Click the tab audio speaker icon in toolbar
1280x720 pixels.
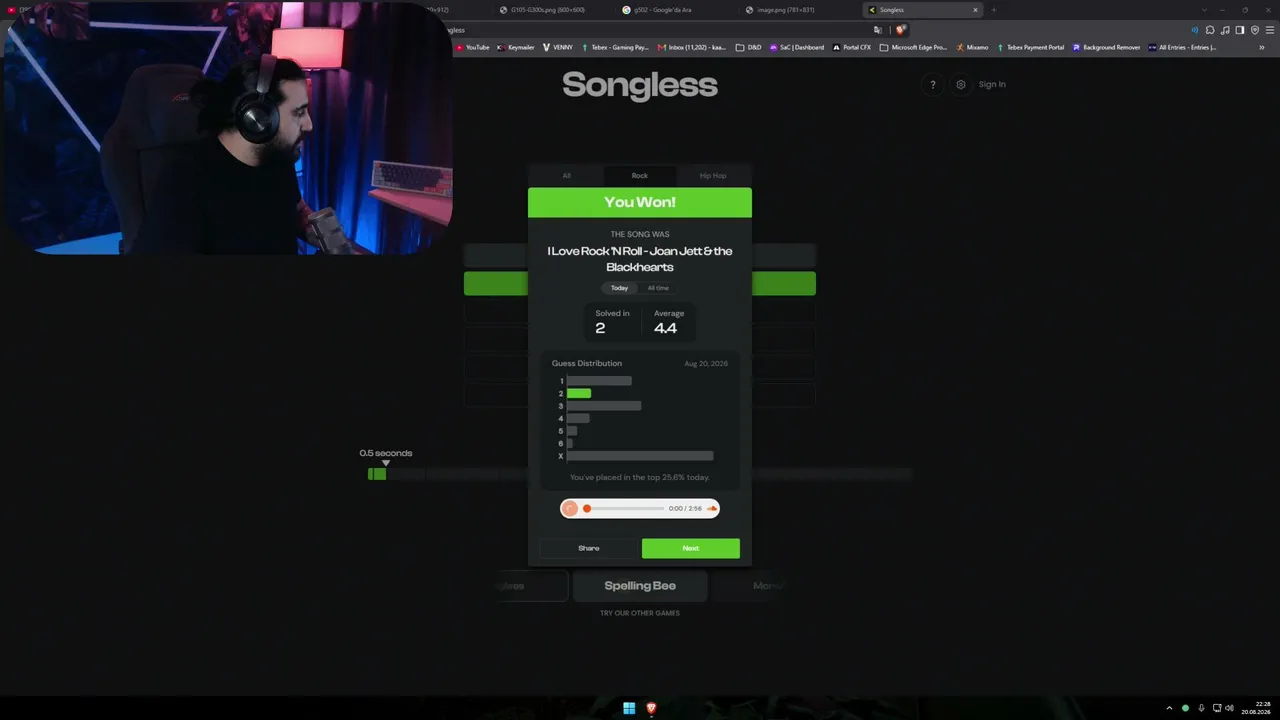tap(1194, 30)
